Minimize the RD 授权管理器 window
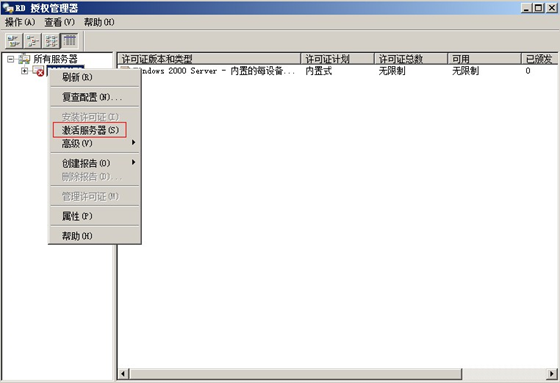560x383 pixels. tap(526, 8)
